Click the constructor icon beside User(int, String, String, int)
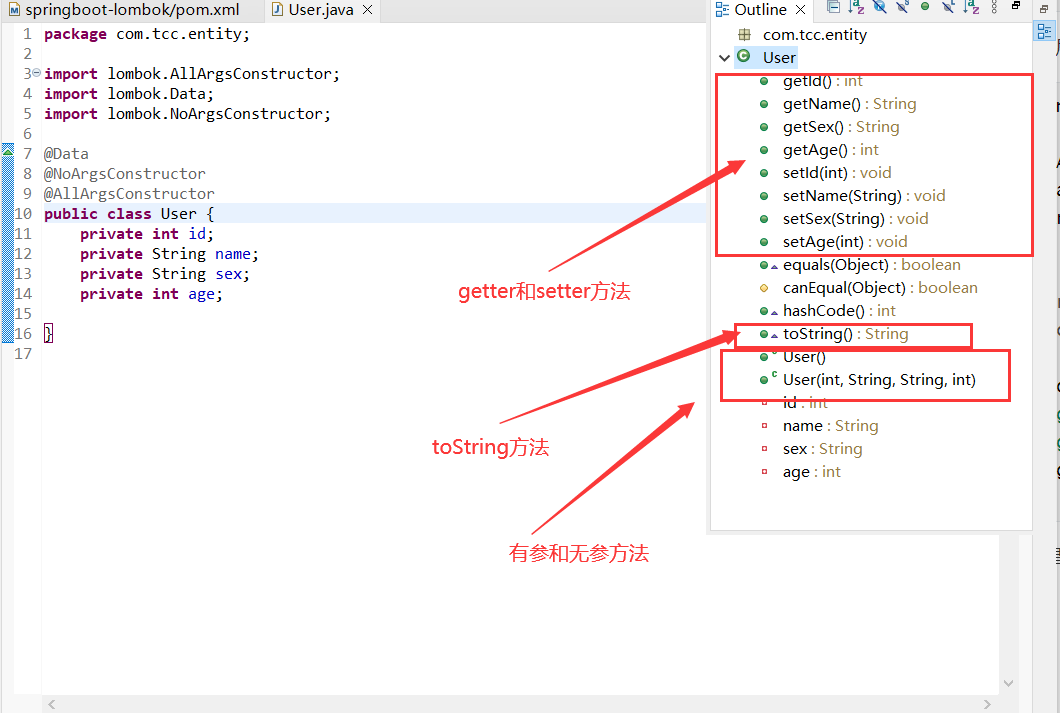 (768, 379)
